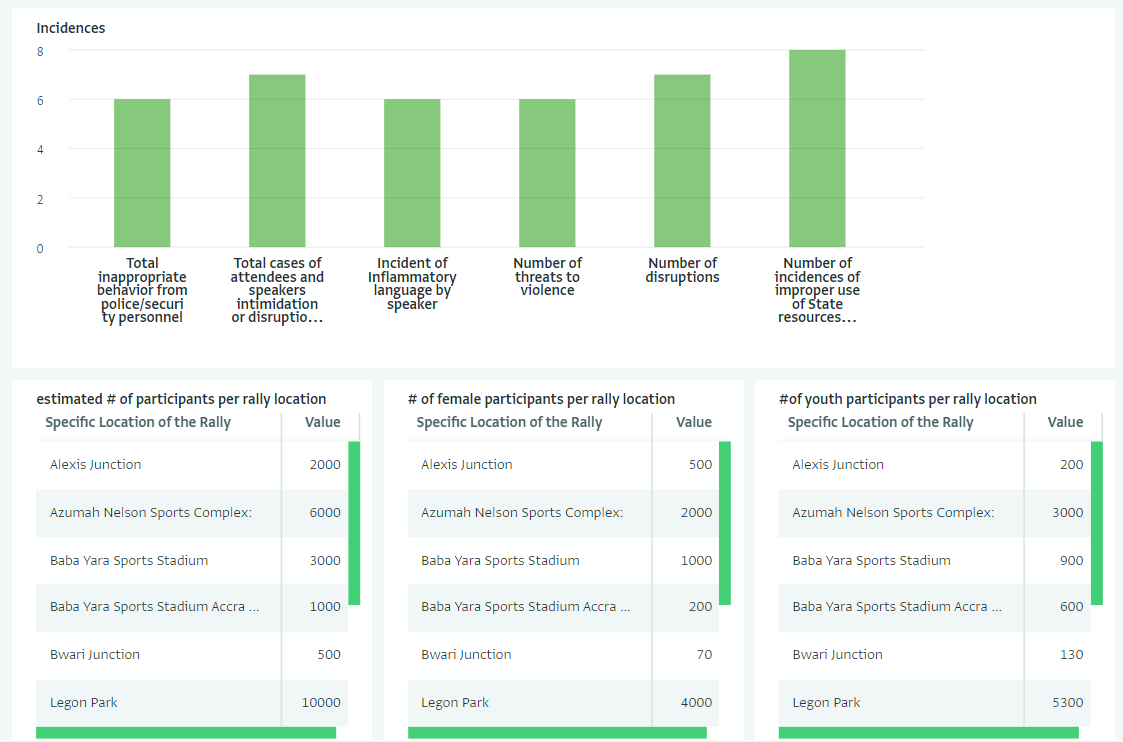This screenshot has height=742, width=1123.
Task: Select Bwari Junction in estimated participants table
Action: pyautogui.click(x=95, y=654)
